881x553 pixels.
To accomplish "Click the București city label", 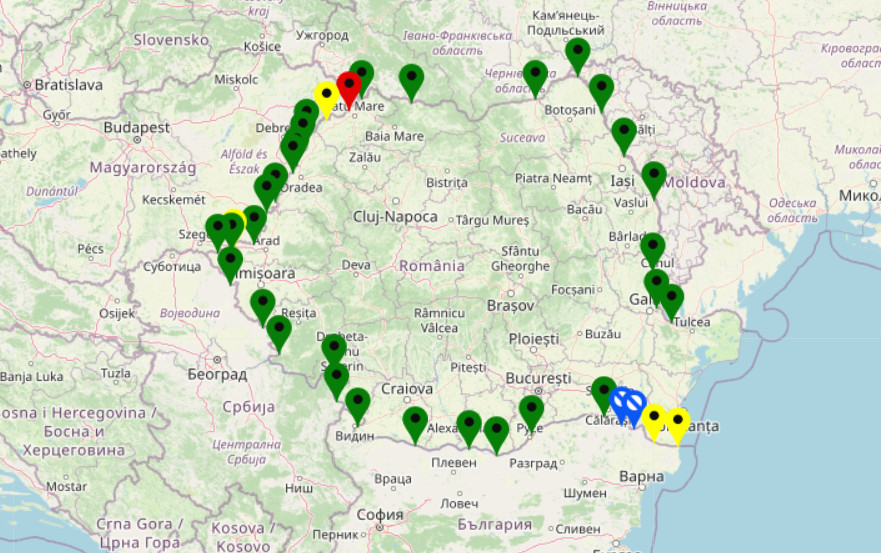I will (x=537, y=380).
